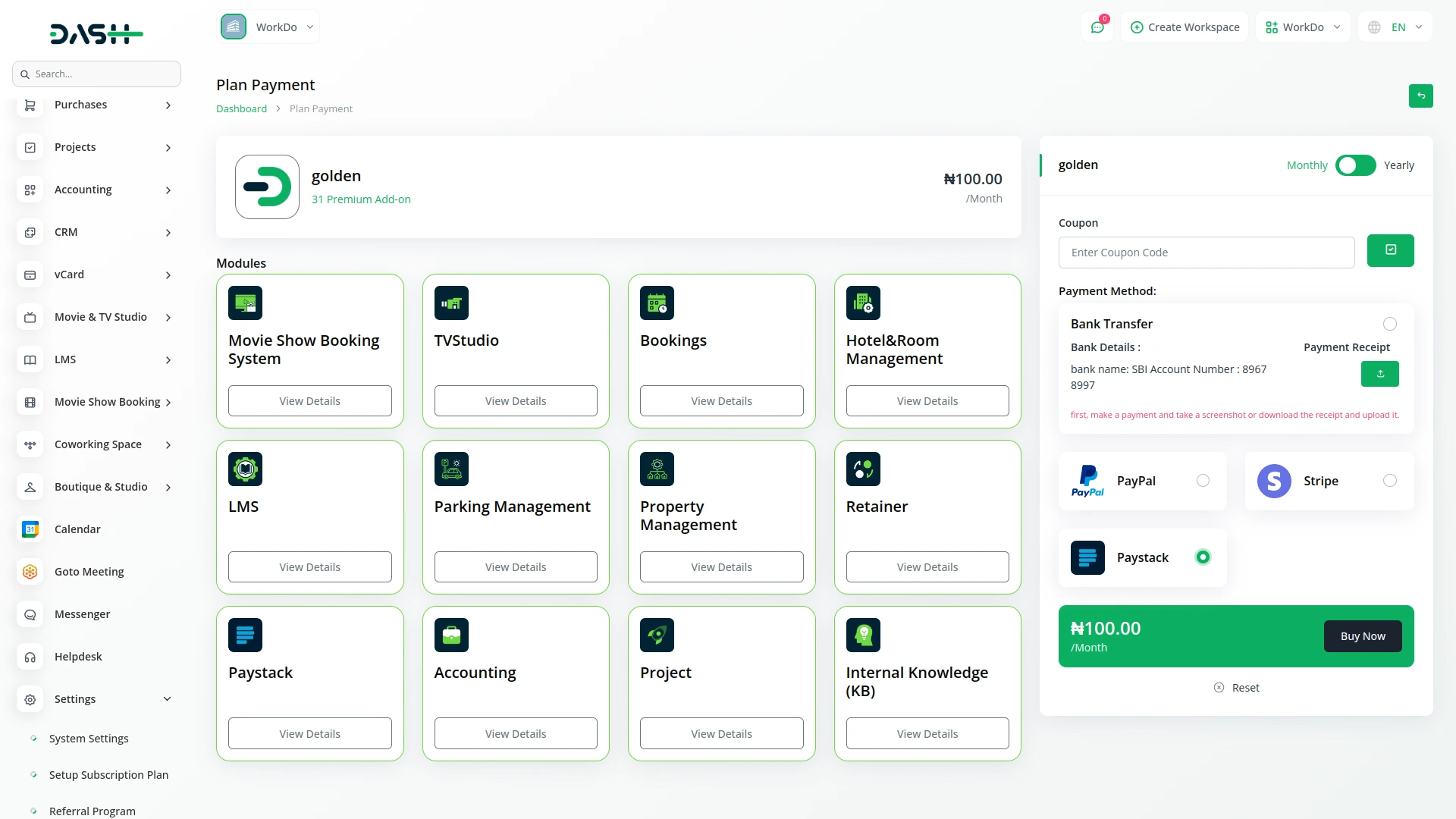Click inside the Enter Coupon Code field
This screenshot has height=819, width=1456.
[1207, 252]
